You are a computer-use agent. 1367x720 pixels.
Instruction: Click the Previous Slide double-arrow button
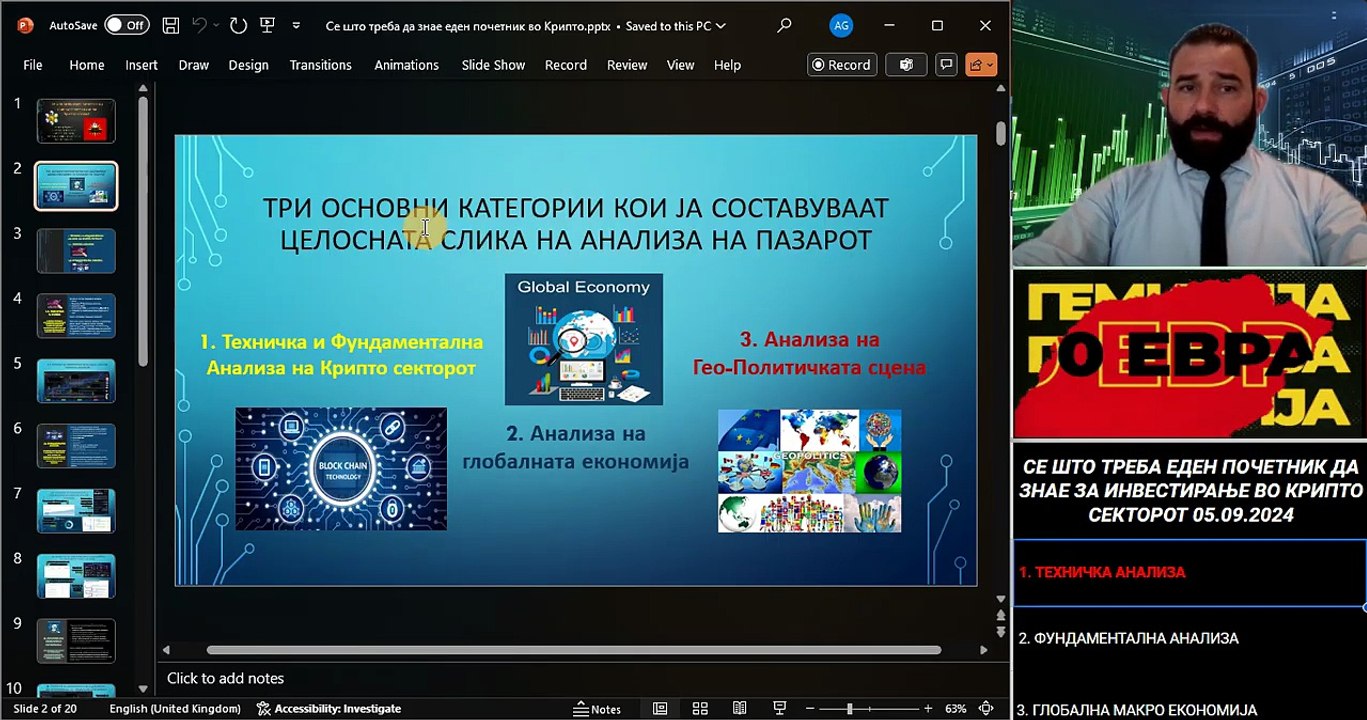point(1000,615)
